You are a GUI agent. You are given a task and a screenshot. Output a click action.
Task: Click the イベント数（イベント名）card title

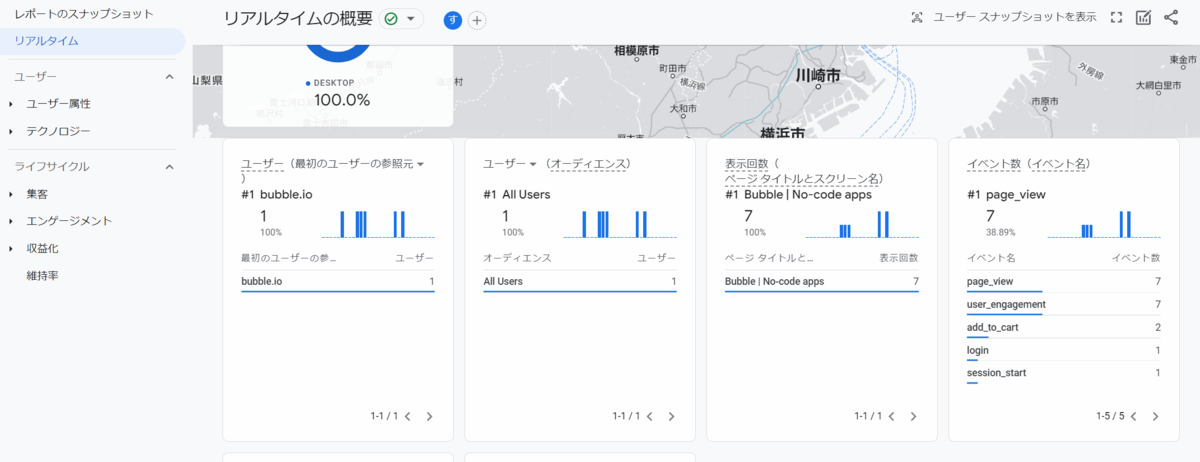point(1029,163)
